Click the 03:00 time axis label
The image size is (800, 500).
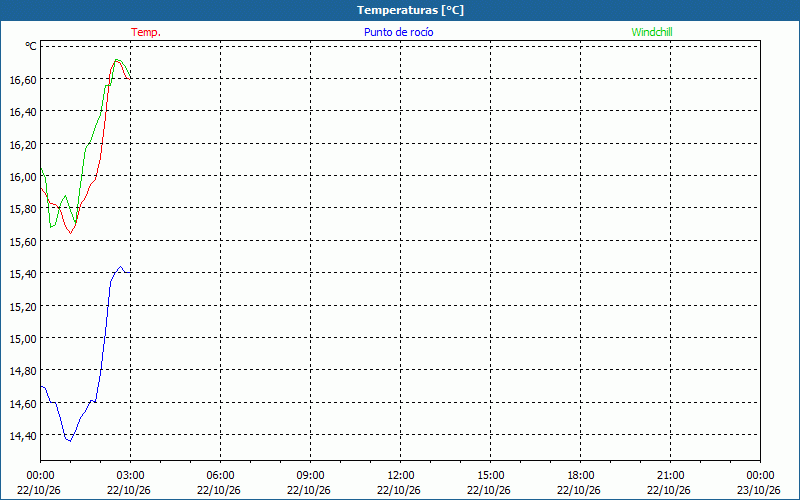[131, 476]
